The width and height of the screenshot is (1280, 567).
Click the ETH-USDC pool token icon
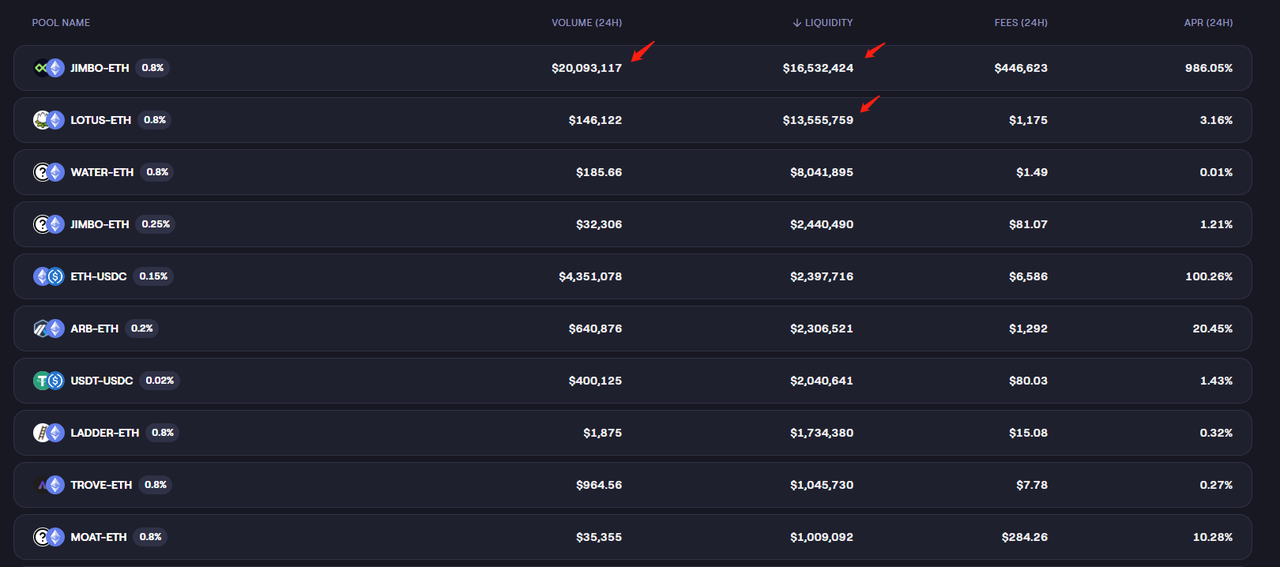(x=49, y=276)
